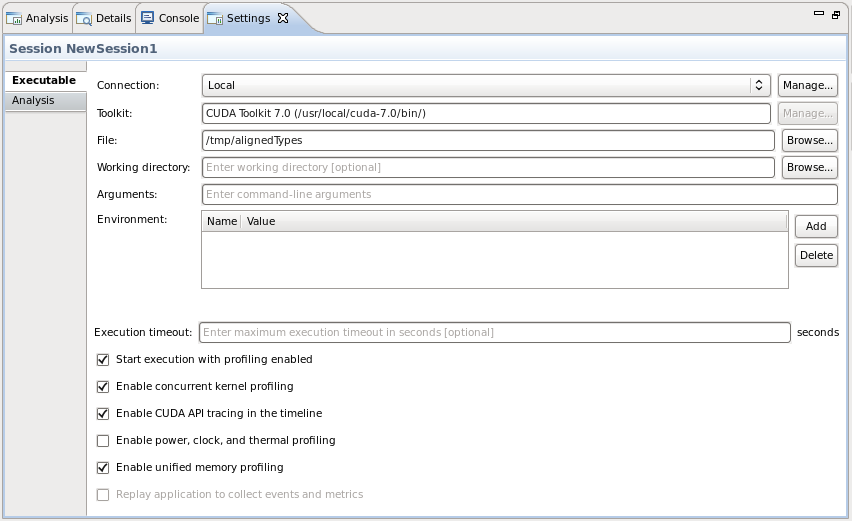
Task: Maximize the view panel
Action: [x=836, y=15]
